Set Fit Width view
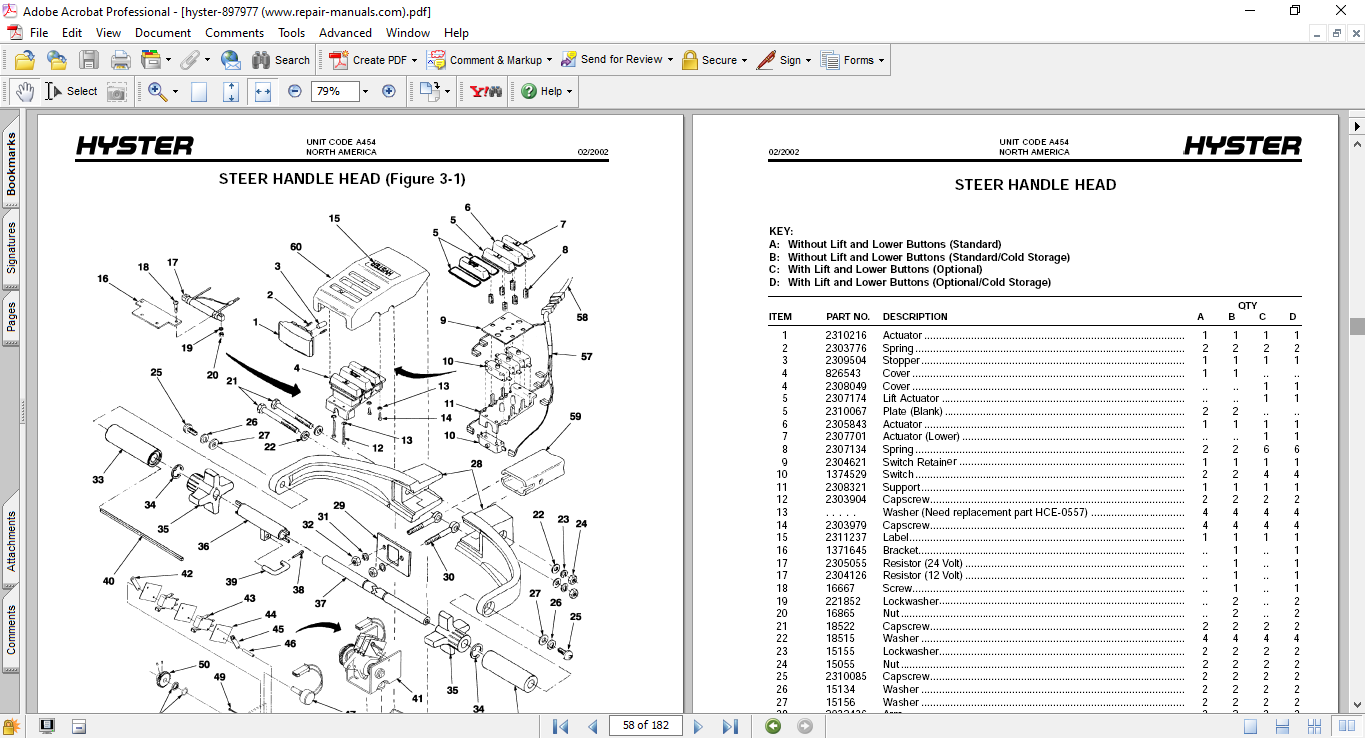1365x738 pixels. [263, 91]
